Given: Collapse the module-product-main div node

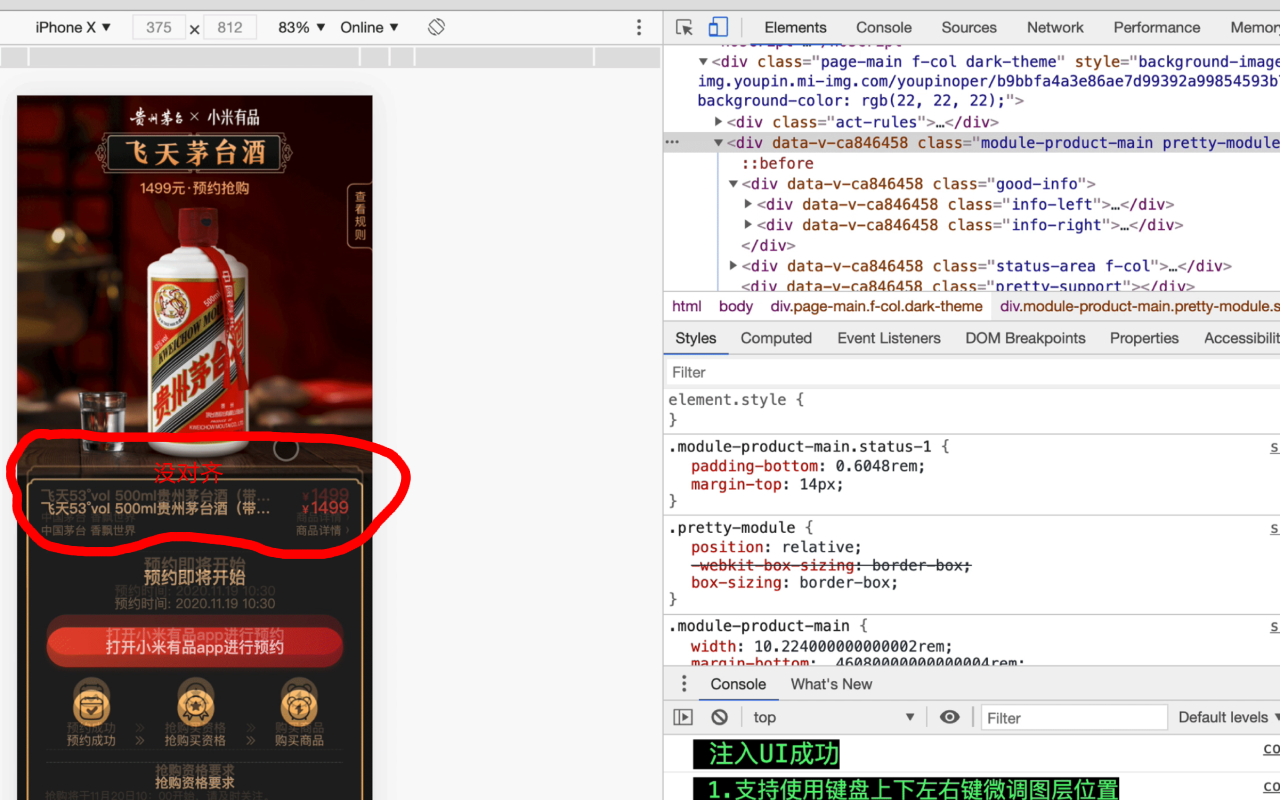Looking at the screenshot, I should (x=718, y=143).
